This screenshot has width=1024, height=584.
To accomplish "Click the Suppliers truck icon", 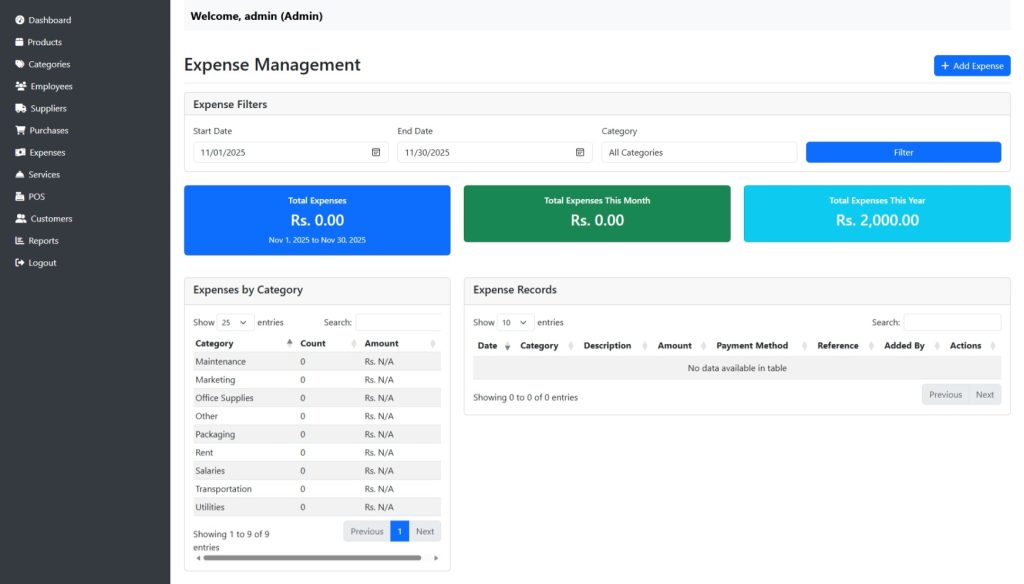I will [20, 108].
